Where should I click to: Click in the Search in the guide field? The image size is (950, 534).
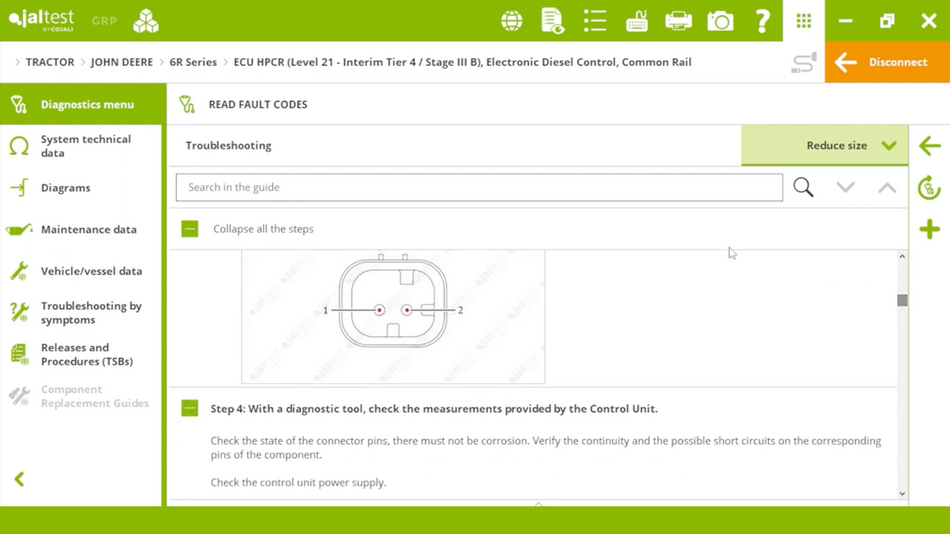[x=478, y=187]
